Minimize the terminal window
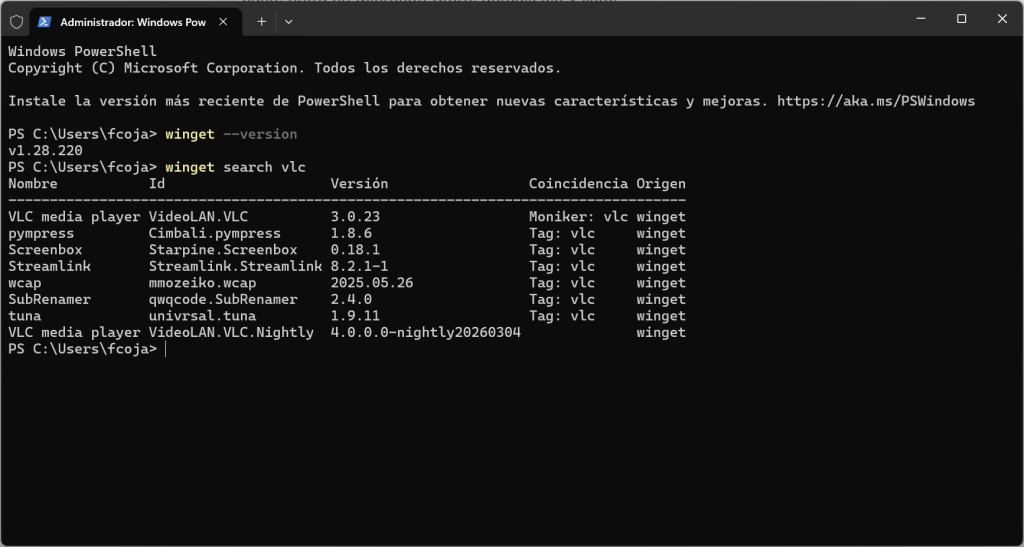Screen dimensions: 1024x547 click(916, 18)
